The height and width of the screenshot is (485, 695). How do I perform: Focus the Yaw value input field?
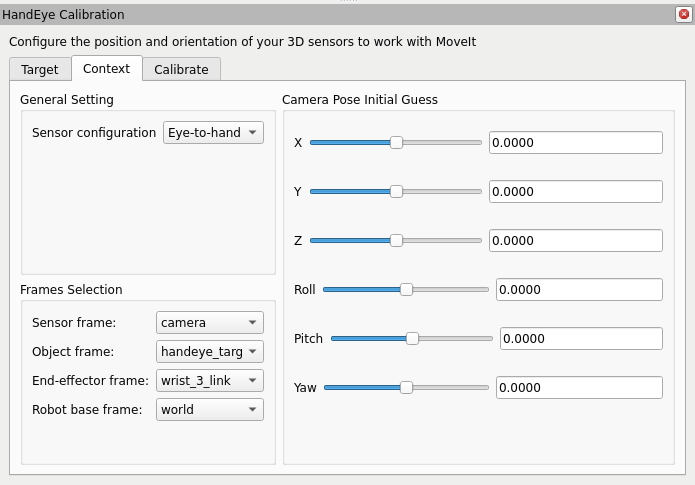579,387
